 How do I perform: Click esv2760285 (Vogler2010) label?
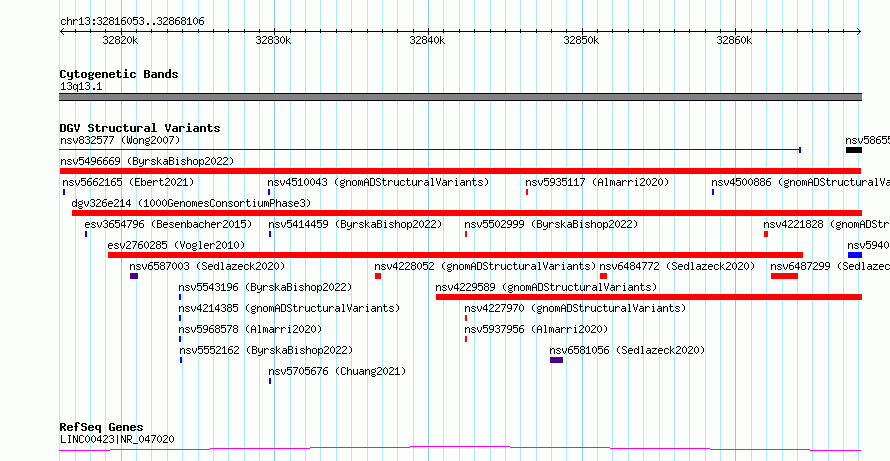coord(177,245)
